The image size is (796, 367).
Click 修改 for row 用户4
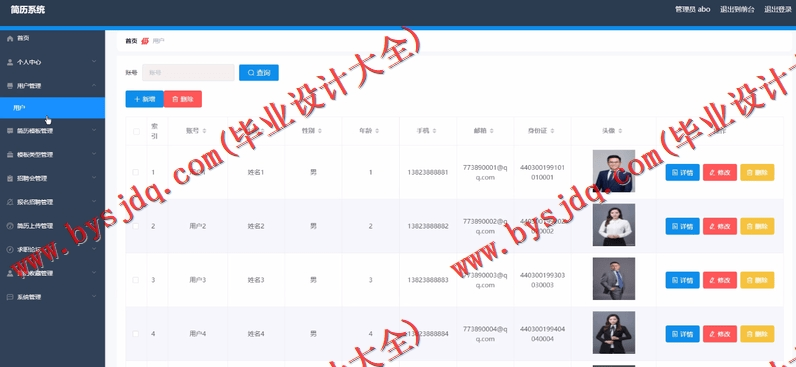[x=720, y=334]
